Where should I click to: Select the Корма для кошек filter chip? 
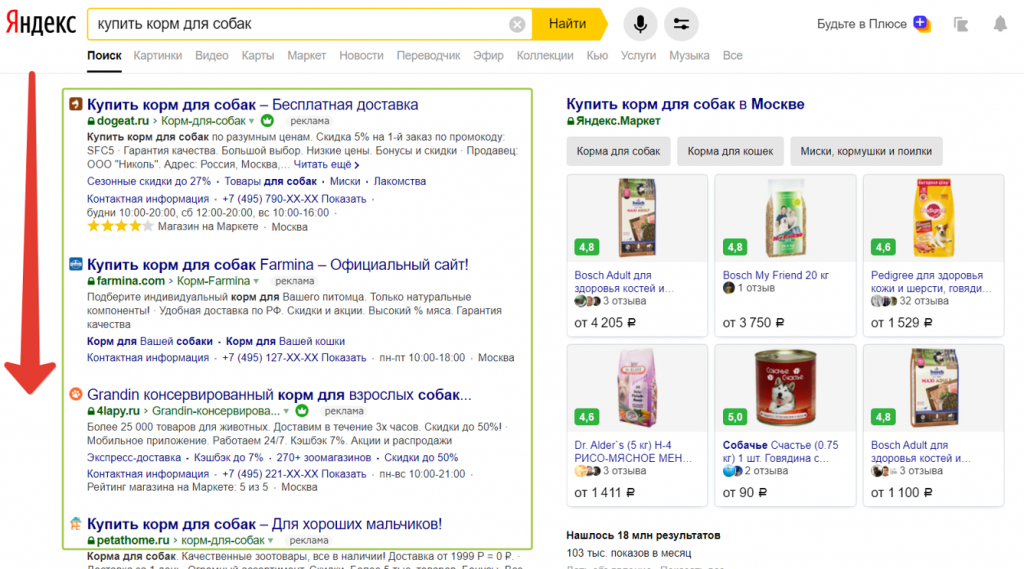tap(730, 151)
